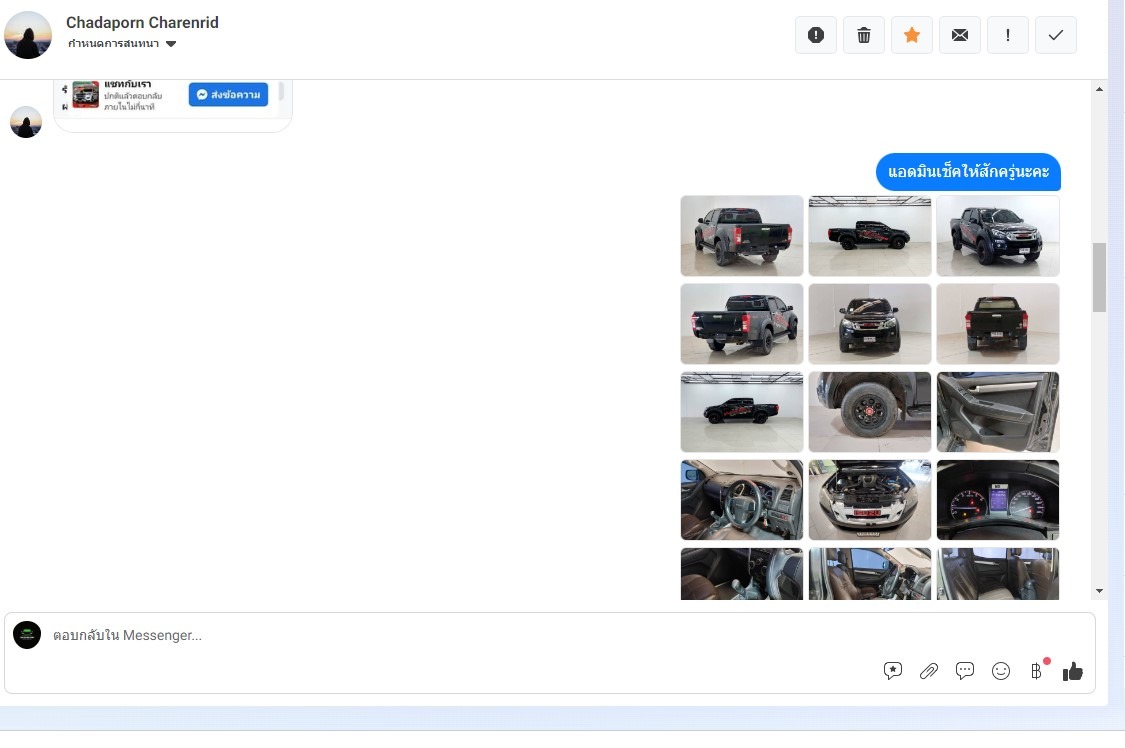This screenshot has width=1125, height=748.
Task: Click the Chadaporn Charenrid name heading
Action: point(142,22)
